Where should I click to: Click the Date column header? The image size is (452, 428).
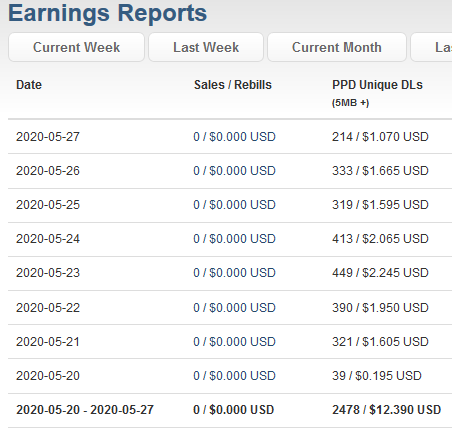[x=29, y=85]
